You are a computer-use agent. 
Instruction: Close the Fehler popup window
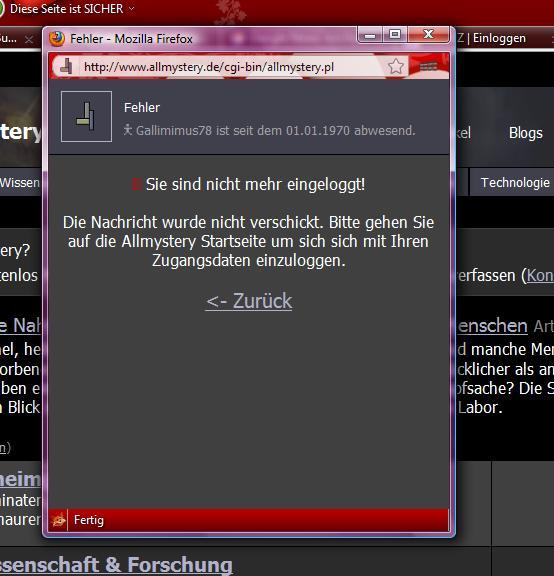tap(428, 35)
